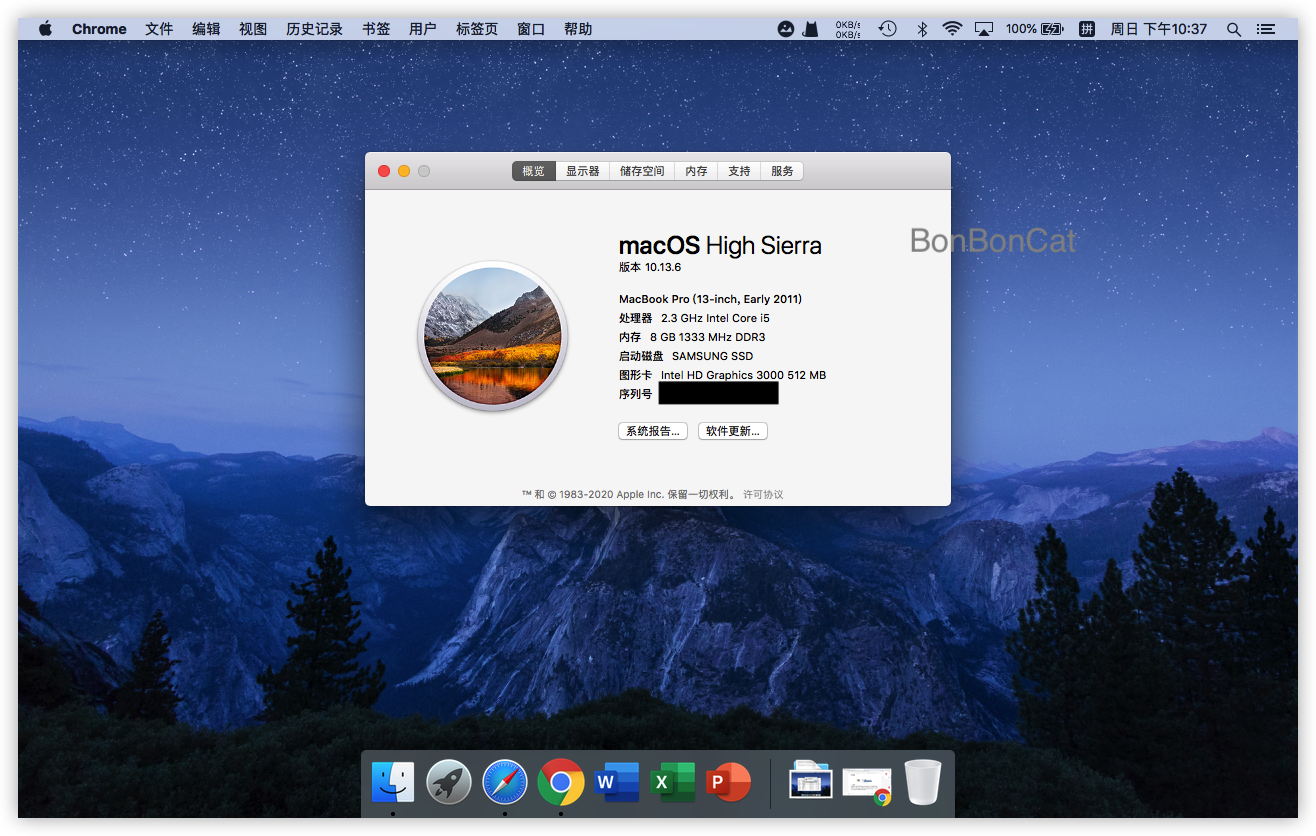Click the High Sierra mountain logo image
The width and height of the screenshot is (1316, 836).
pyautogui.click(x=493, y=336)
